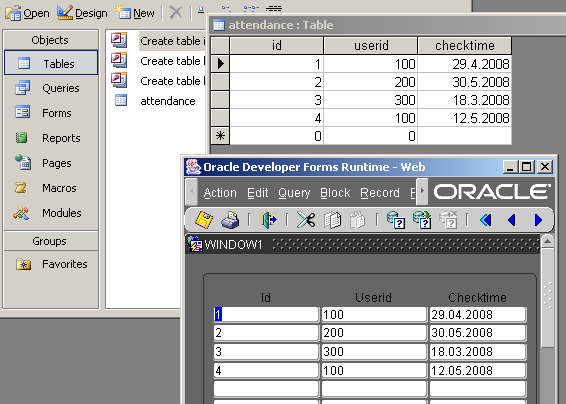Click the first Create table shortcut
The height and width of the screenshot is (404, 566).
click(x=158, y=41)
